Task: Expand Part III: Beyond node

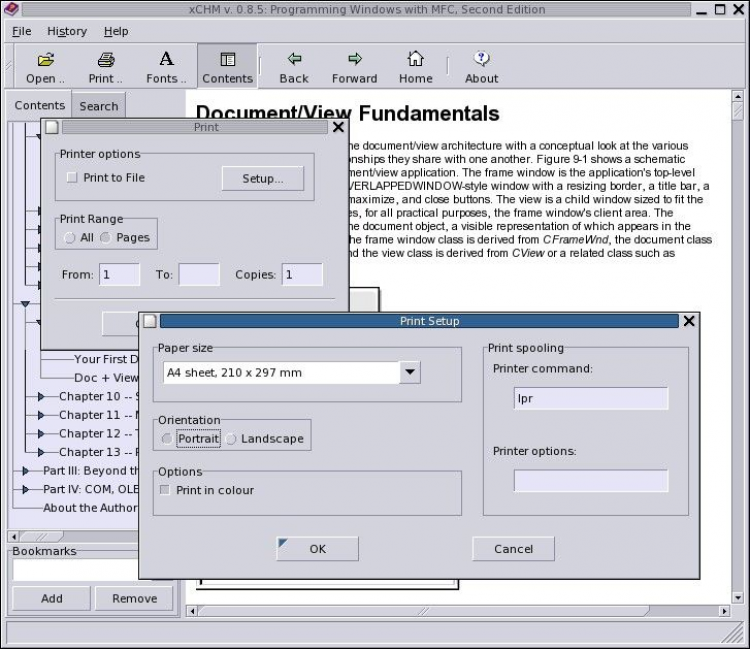Action: tap(25, 471)
